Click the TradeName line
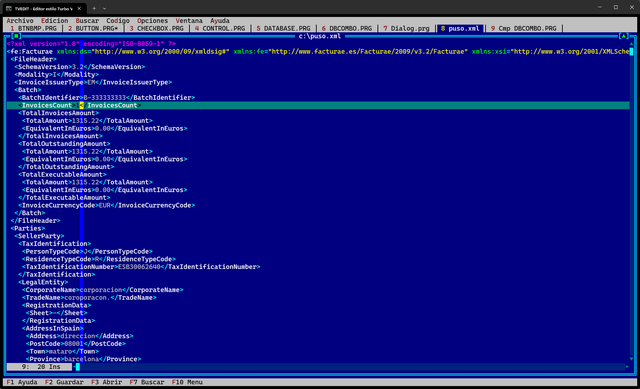The image size is (640, 389). 89,298
